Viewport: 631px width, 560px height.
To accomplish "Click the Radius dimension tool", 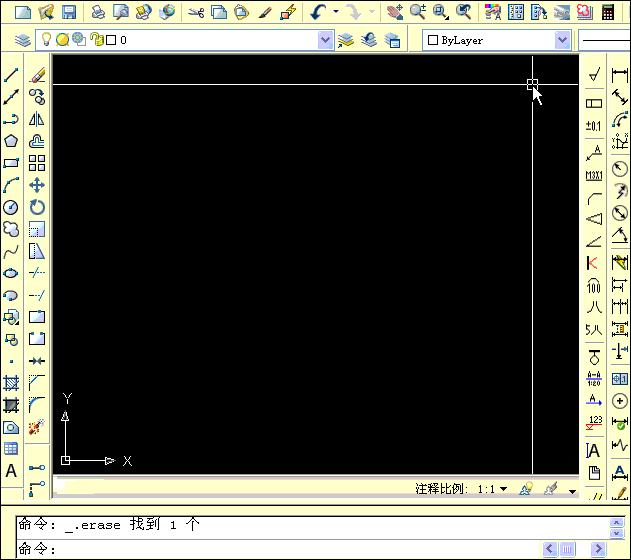I will point(620,169).
